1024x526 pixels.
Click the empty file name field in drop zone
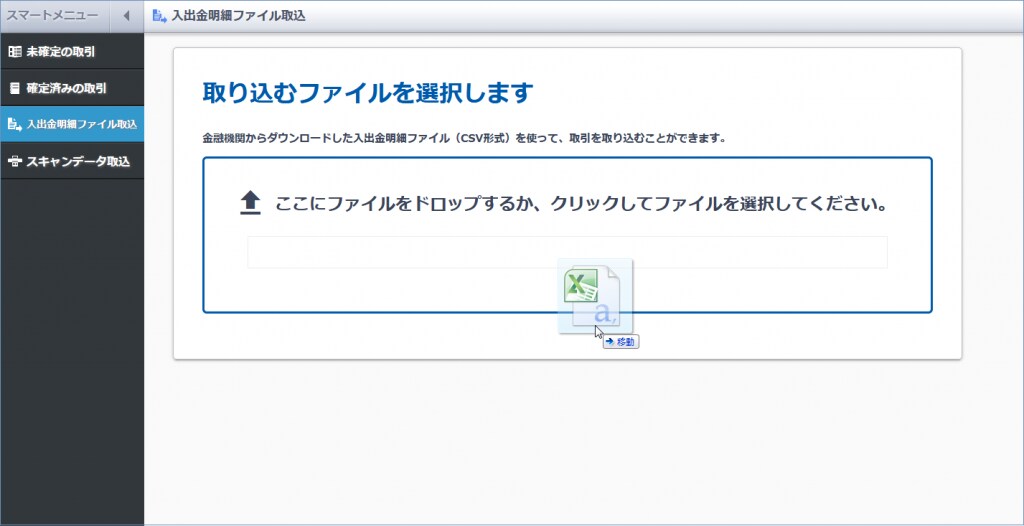(567, 252)
